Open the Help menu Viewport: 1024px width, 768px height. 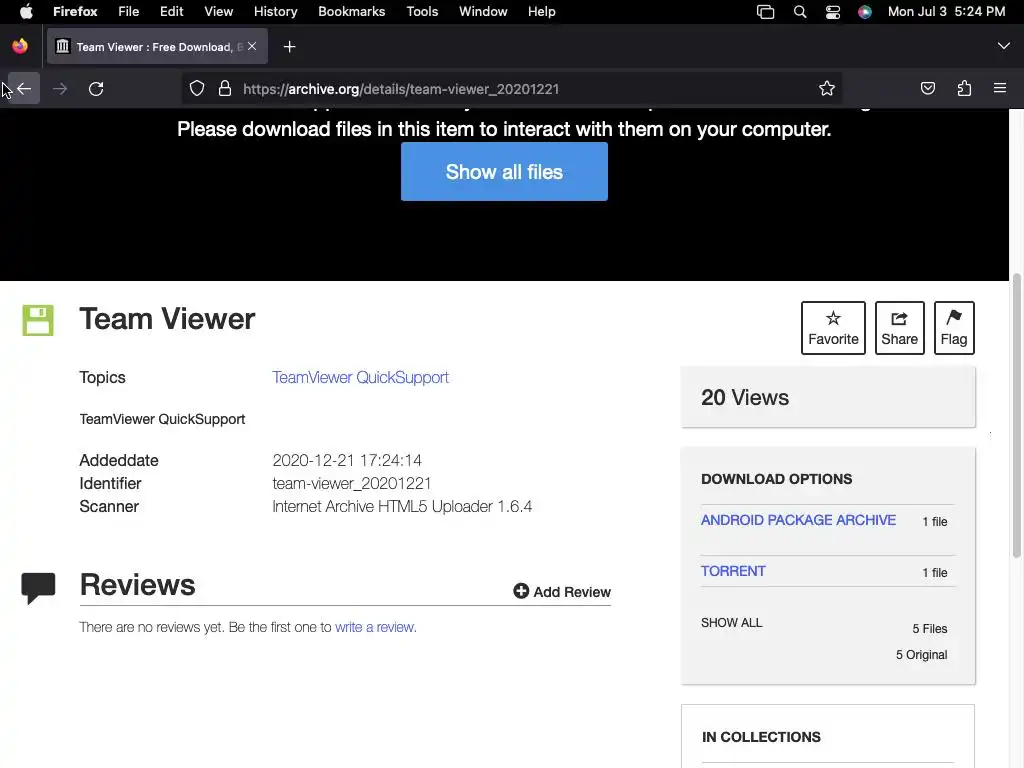[541, 11]
